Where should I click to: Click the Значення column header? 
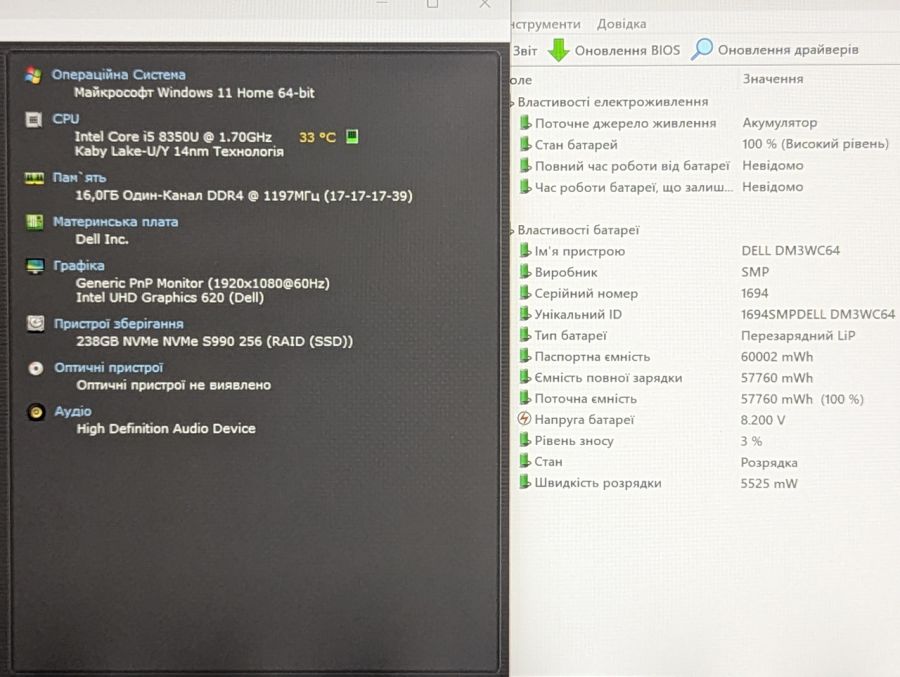[773, 79]
